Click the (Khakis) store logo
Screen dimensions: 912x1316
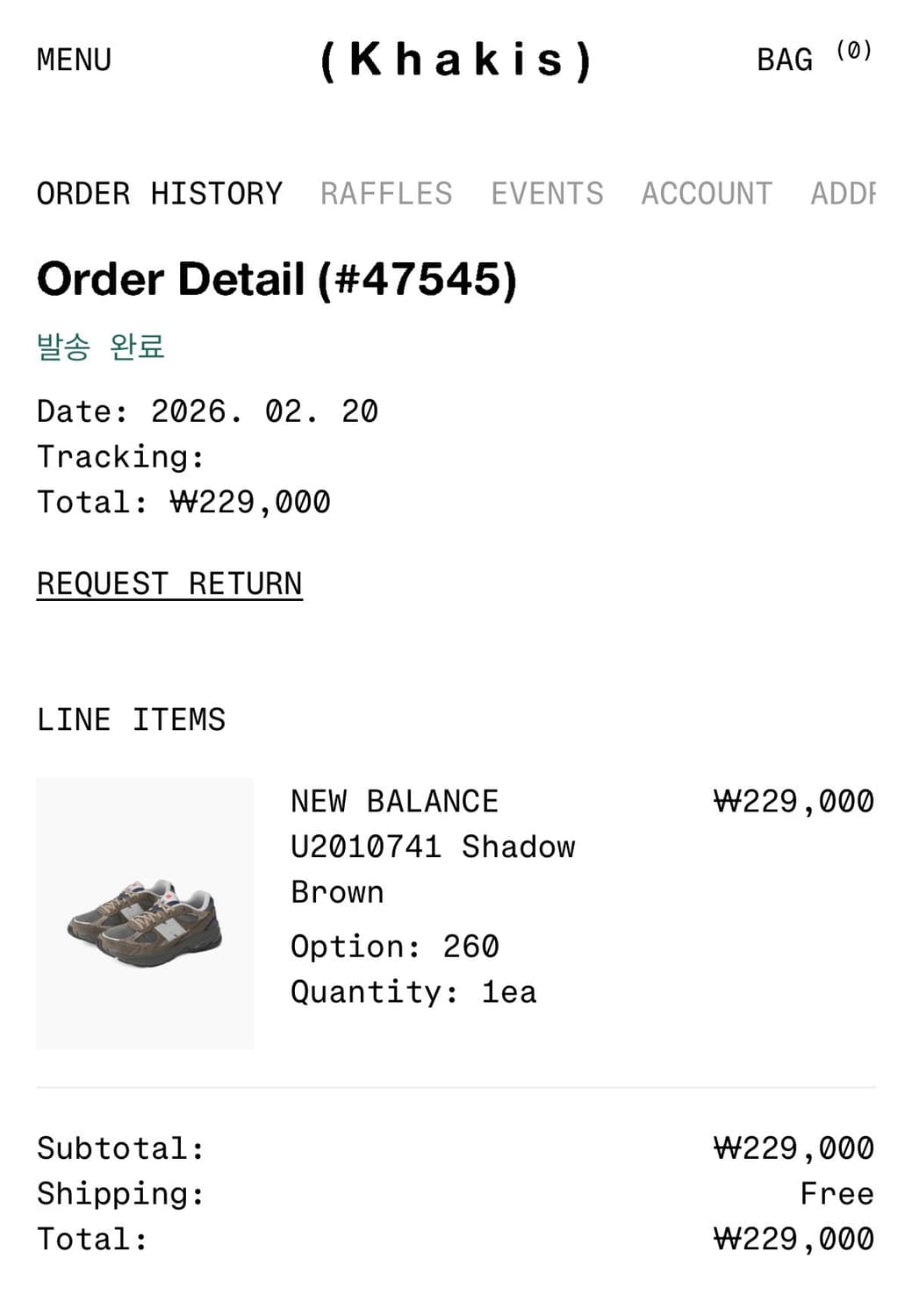[456, 60]
